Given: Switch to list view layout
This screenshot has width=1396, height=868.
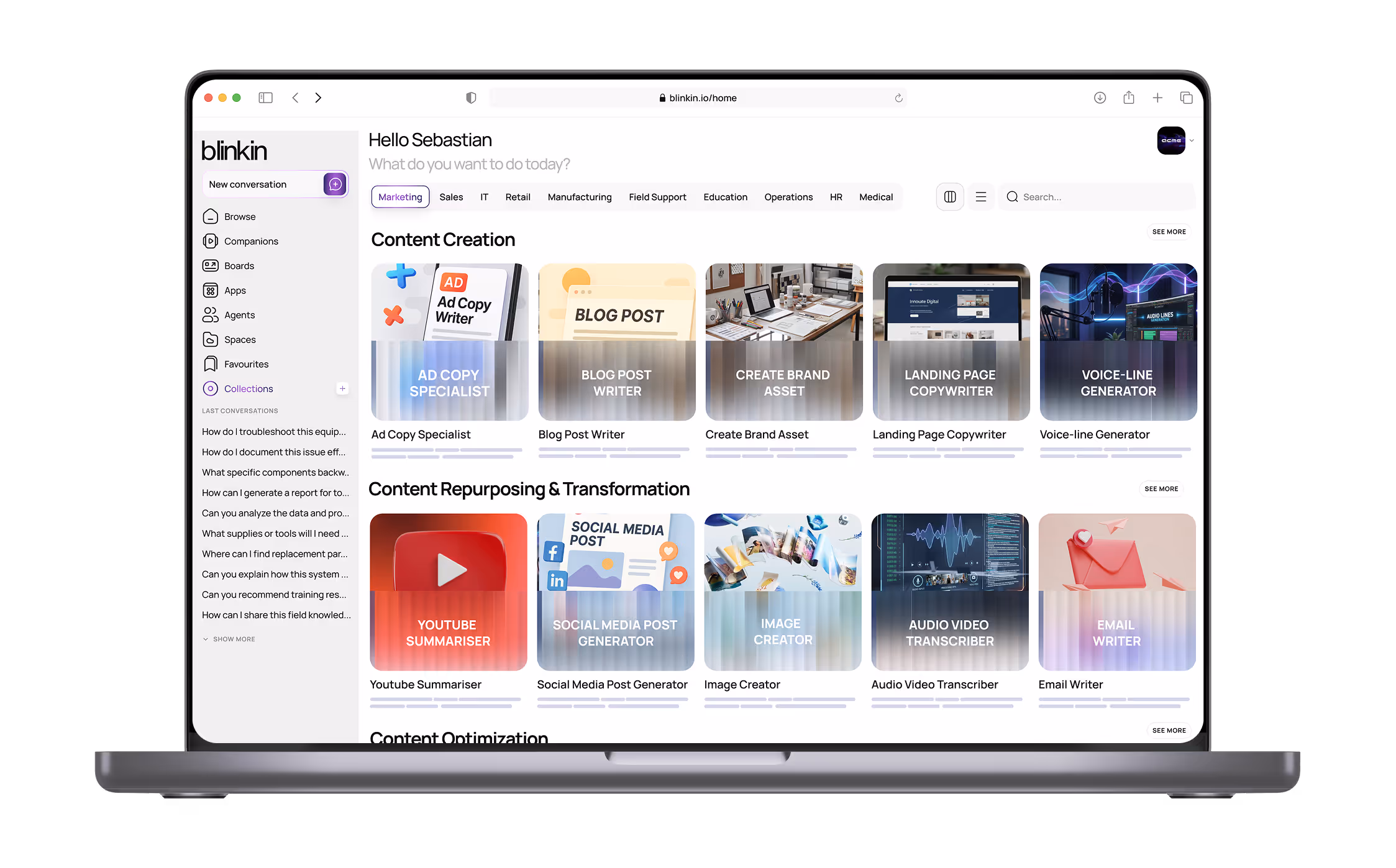Looking at the screenshot, I should coord(981,196).
